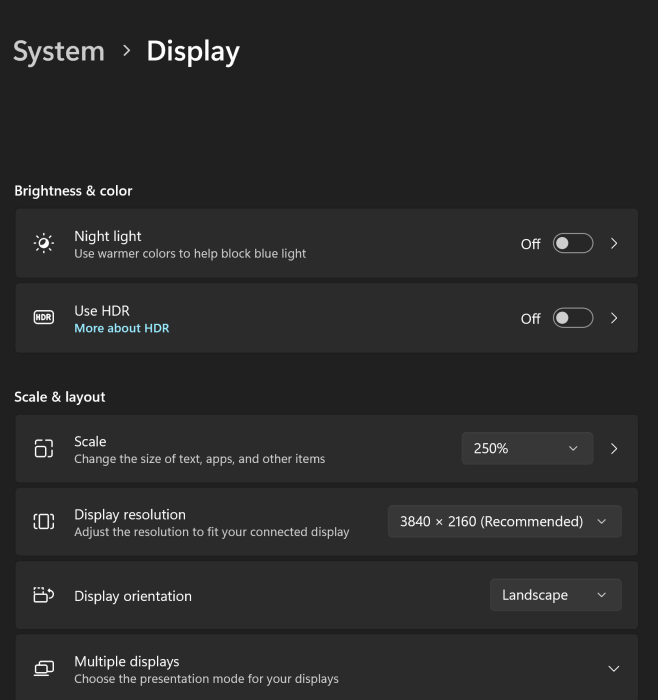Click the Scale resize icon
Image resolution: width=658 pixels, height=700 pixels.
coord(44,448)
